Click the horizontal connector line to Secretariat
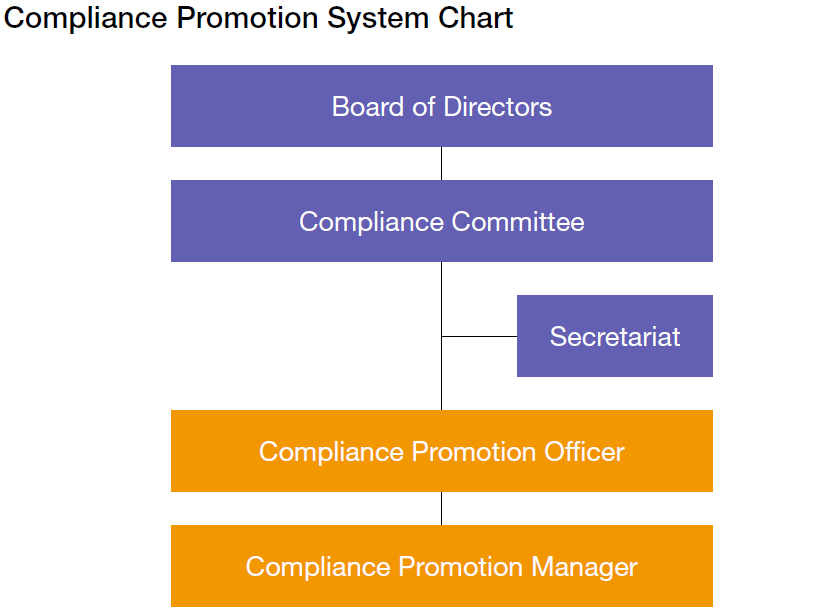Viewport: 839px width, 610px height. 480,337
